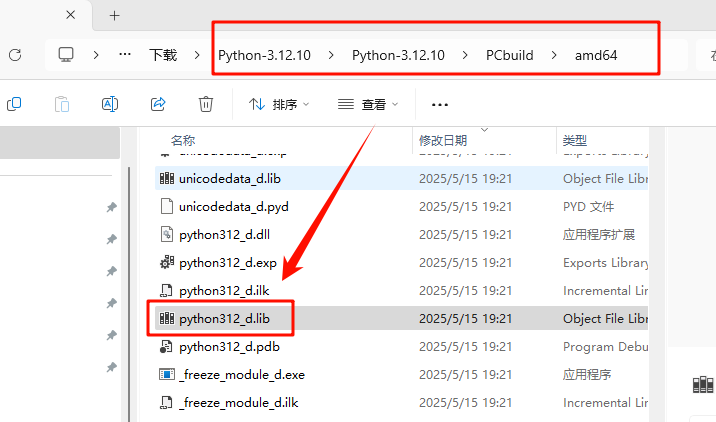Click the This PC monitor icon
Screen dimensions: 716x422
[x=66, y=55]
